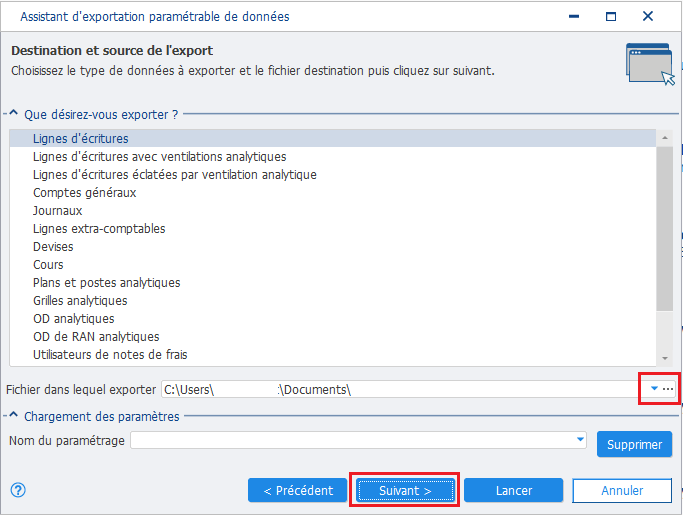Open the export file path dropdown arrow
683x515 pixels.
pyautogui.click(x=654, y=389)
